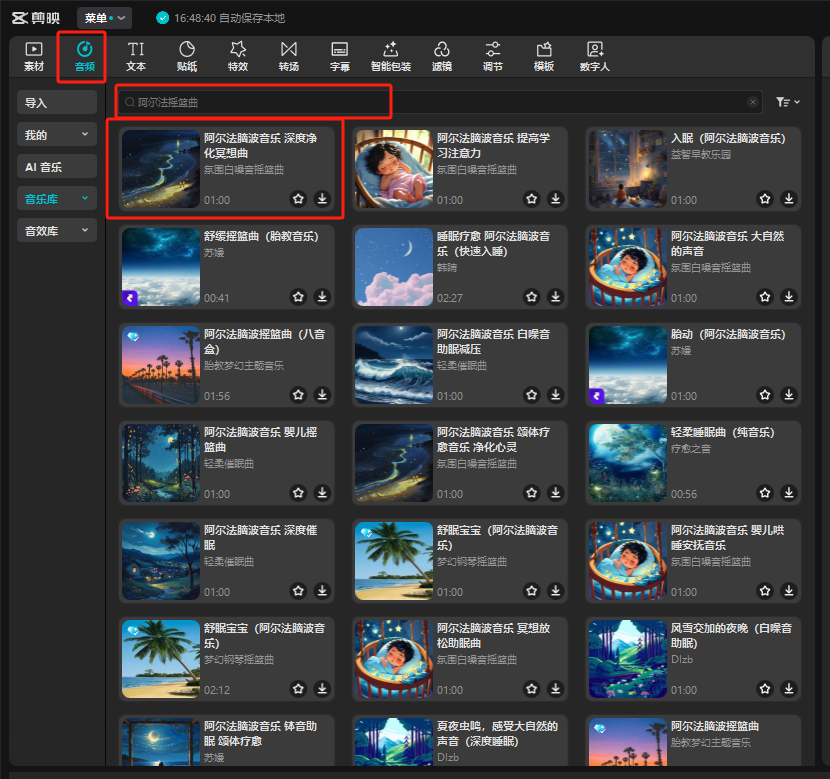This screenshot has width=830, height=779.
Task: Expand the 音效库 sidebar section
Action: point(57,231)
